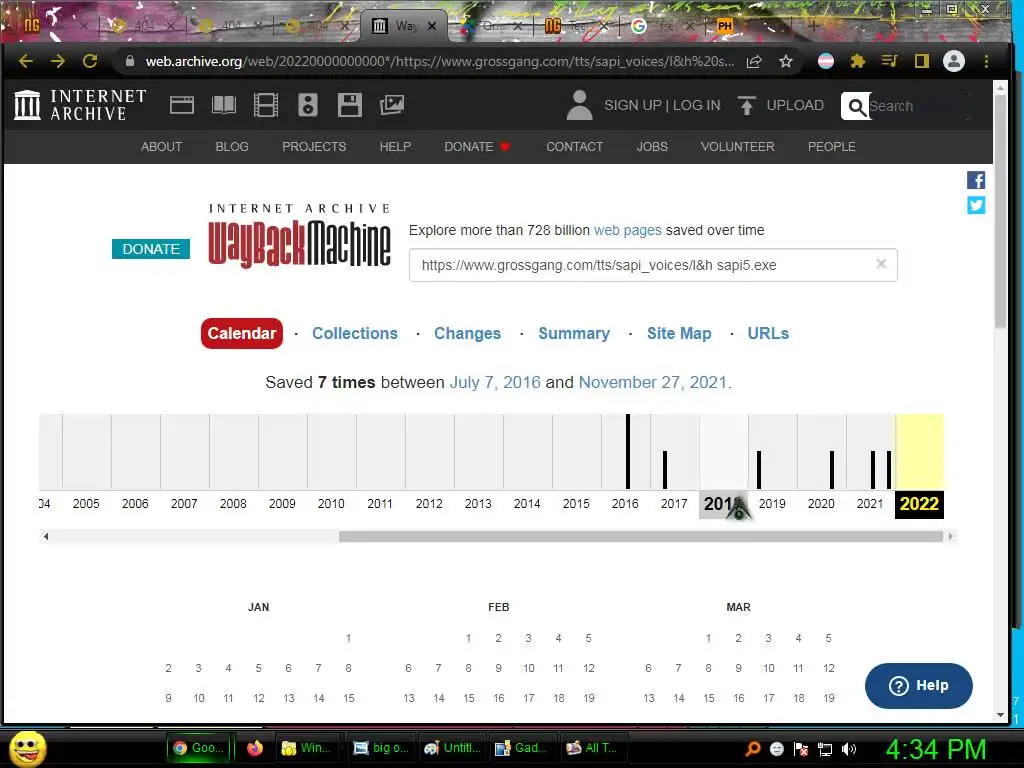Image resolution: width=1024 pixels, height=768 pixels.
Task: Open the PEOPLE menu item
Action: 831,146
